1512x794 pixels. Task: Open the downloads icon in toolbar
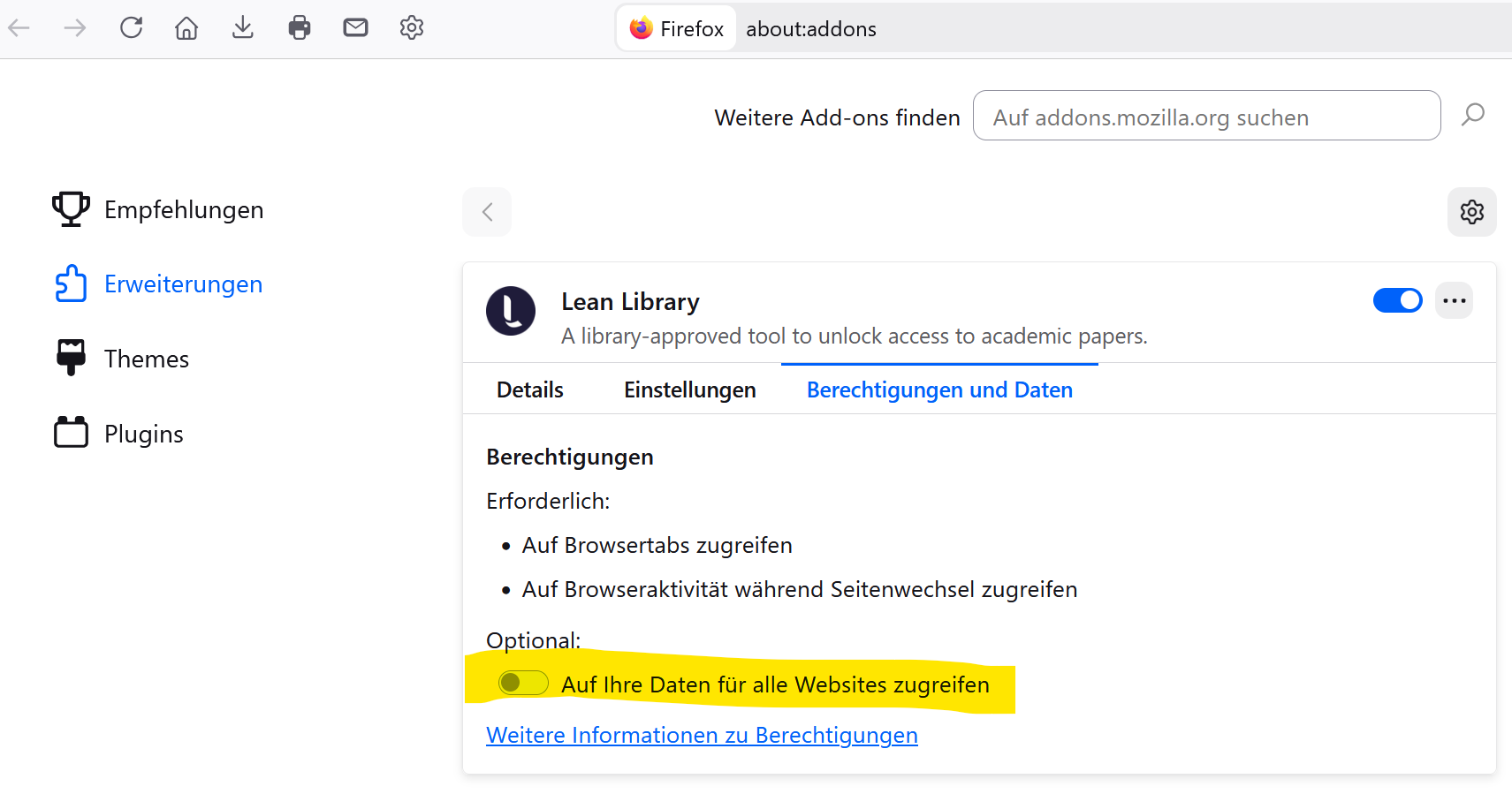click(x=243, y=28)
